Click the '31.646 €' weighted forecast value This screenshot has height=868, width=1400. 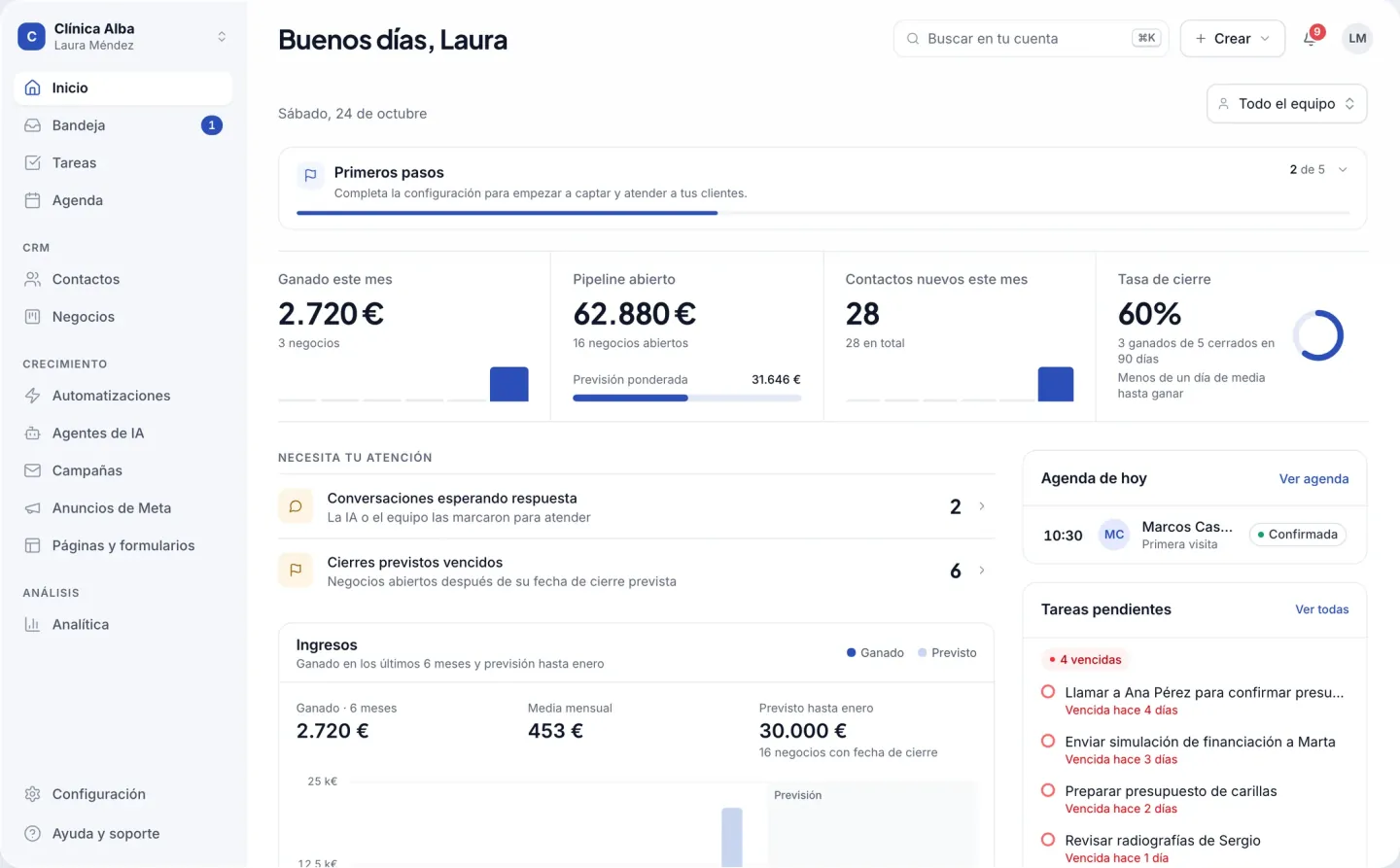[776, 380]
